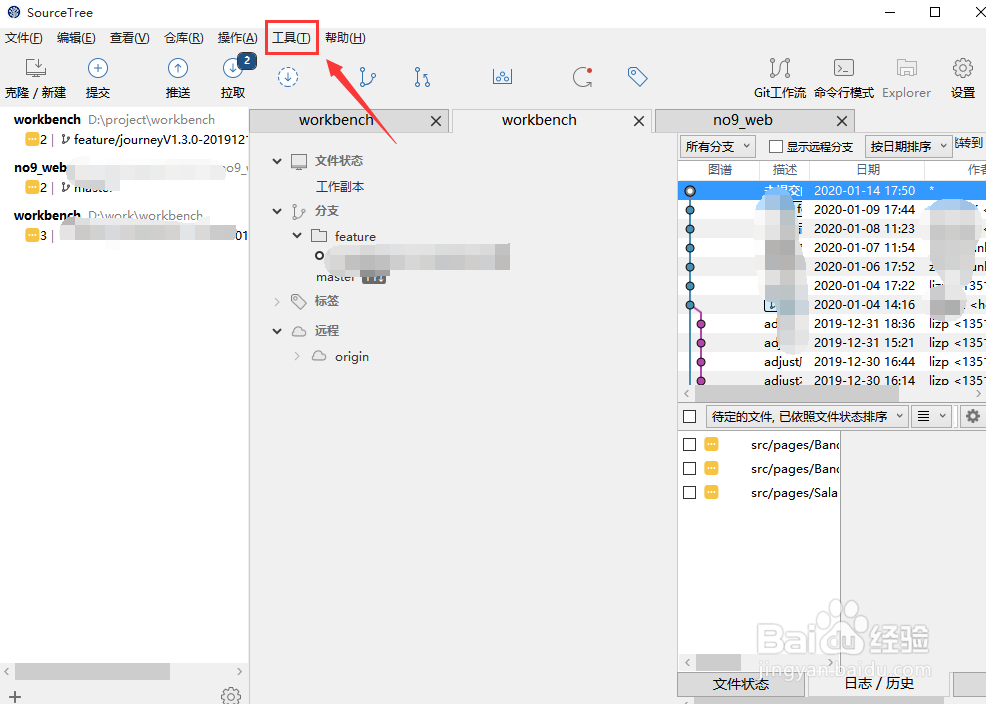Toggle 显示远程分支 checkbox
Image resolution: width=986 pixels, height=704 pixels.
776,146
